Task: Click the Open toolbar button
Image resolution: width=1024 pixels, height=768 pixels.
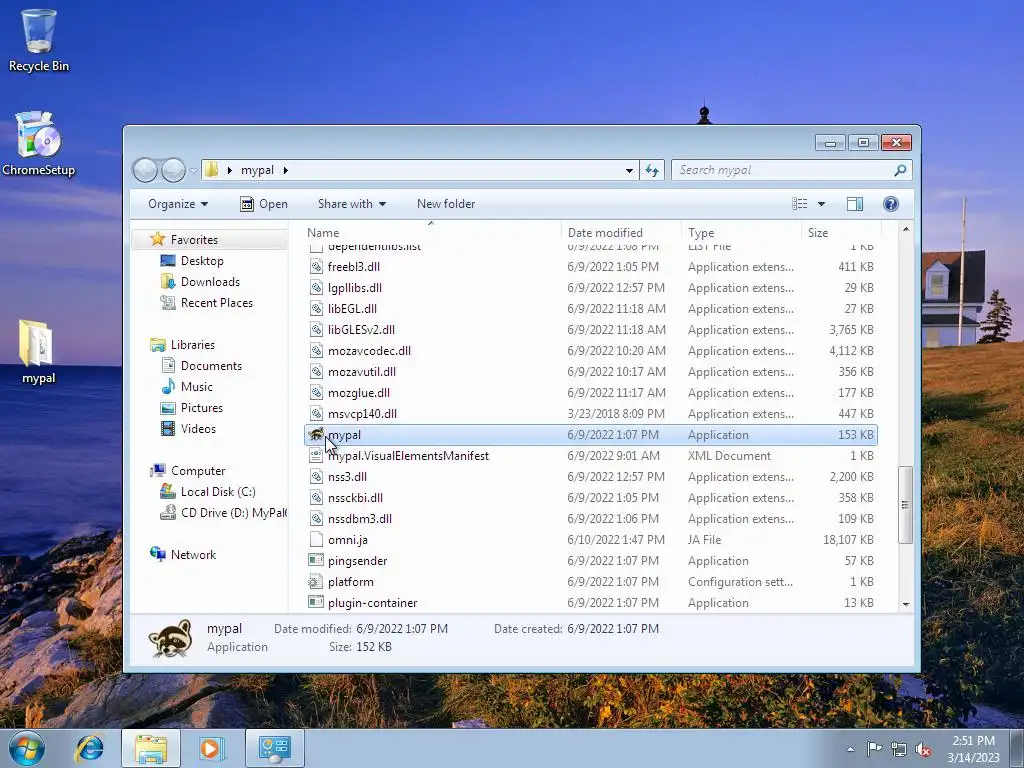Action: pos(264,204)
